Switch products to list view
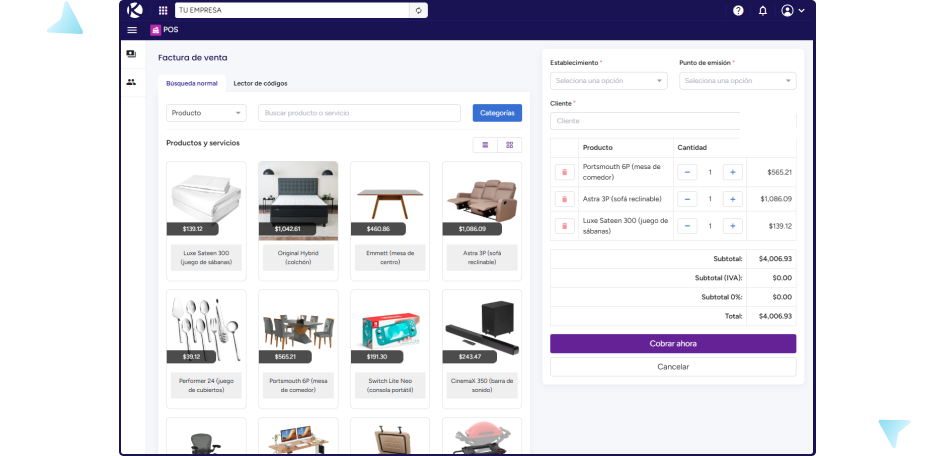The height and width of the screenshot is (456, 935). point(485,145)
